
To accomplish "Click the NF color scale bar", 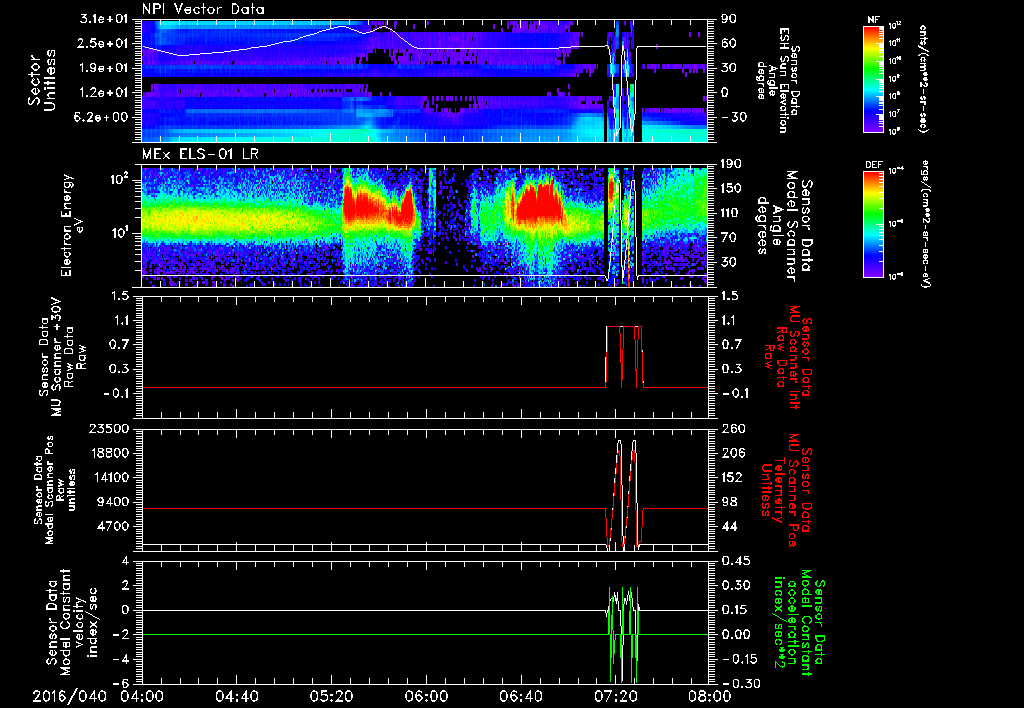I will [x=873, y=78].
